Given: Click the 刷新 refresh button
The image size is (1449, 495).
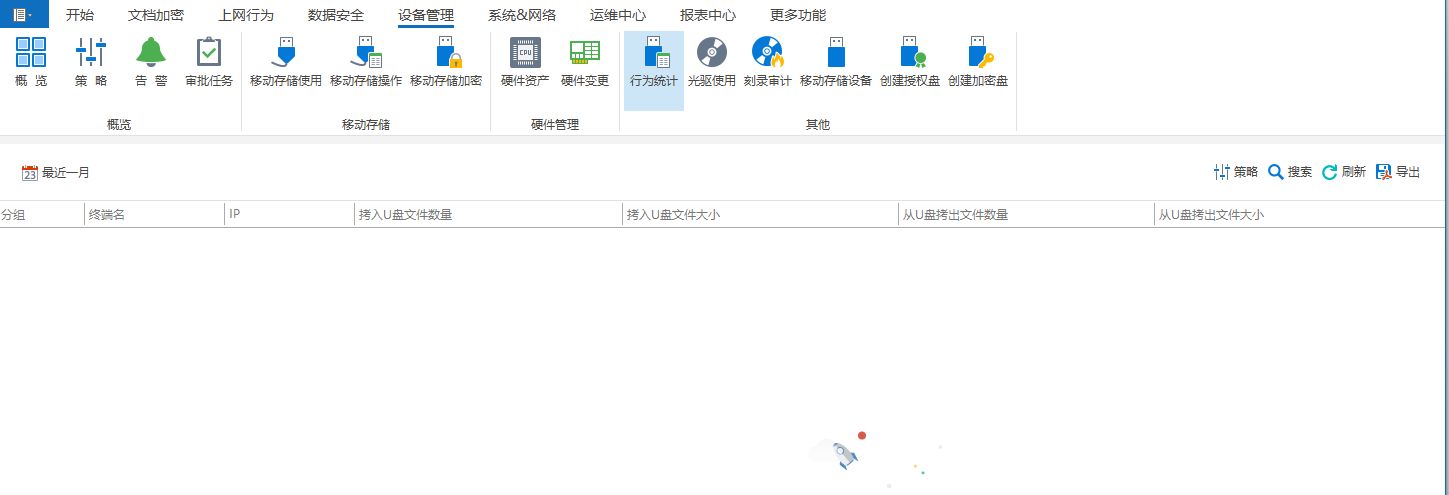Looking at the screenshot, I should pos(1344,172).
